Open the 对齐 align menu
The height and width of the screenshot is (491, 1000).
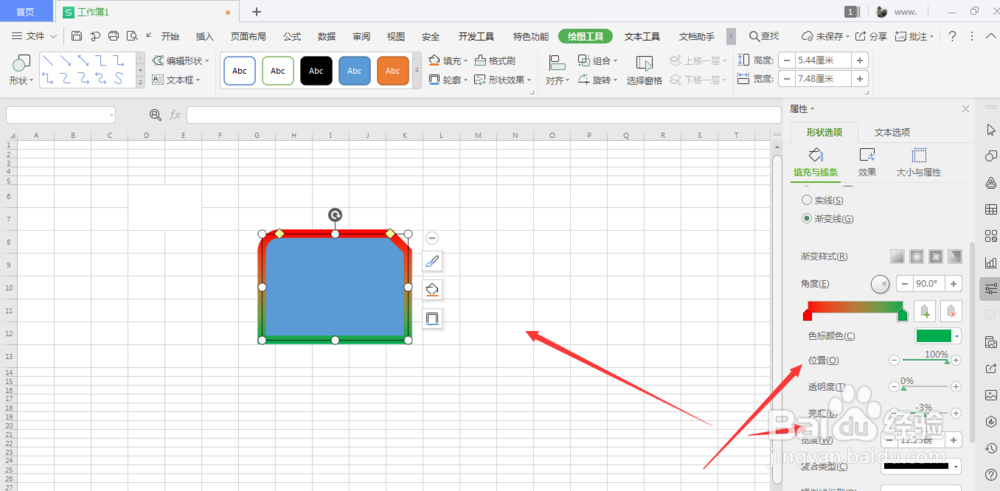pos(557,70)
